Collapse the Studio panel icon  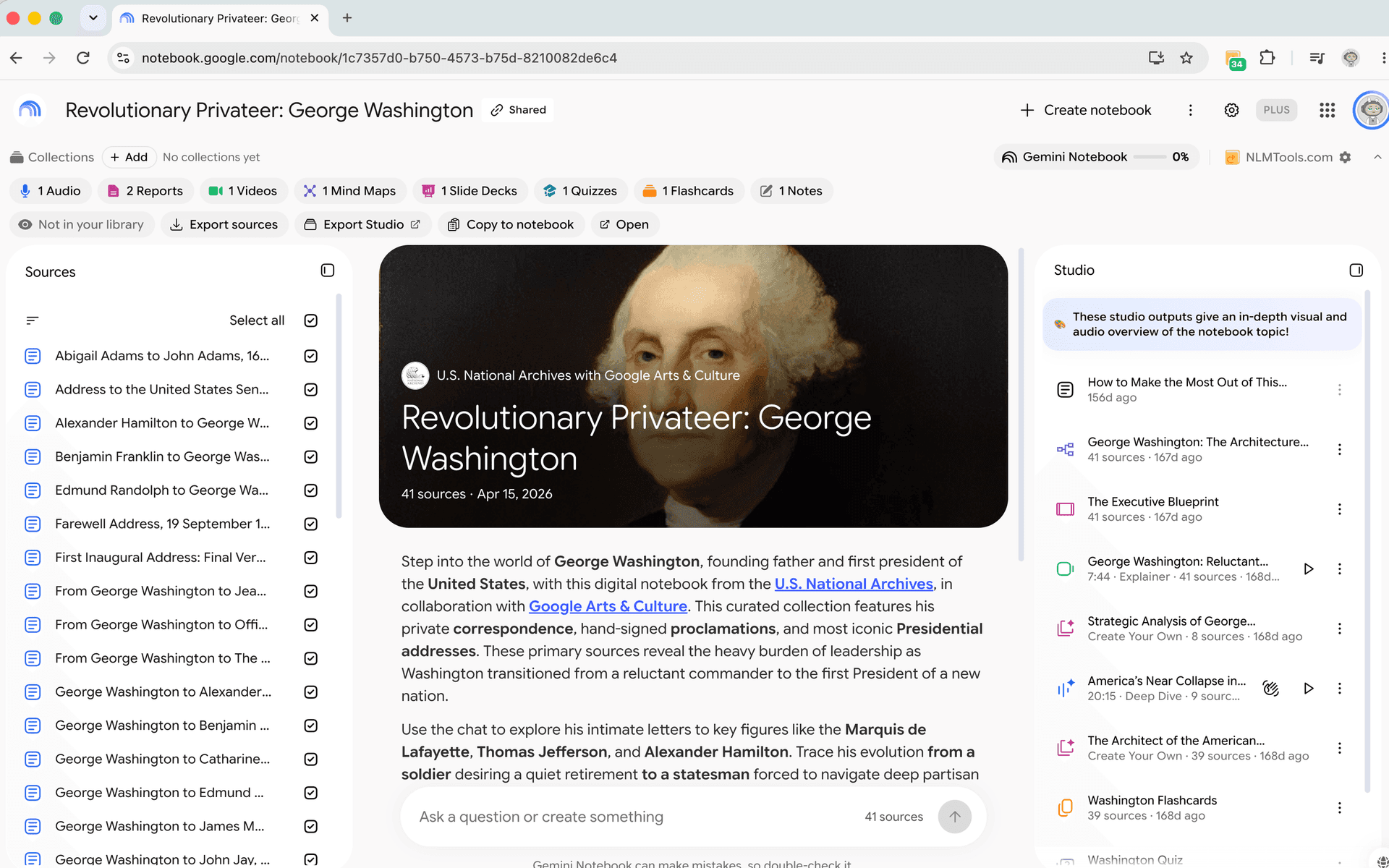coord(1356,270)
